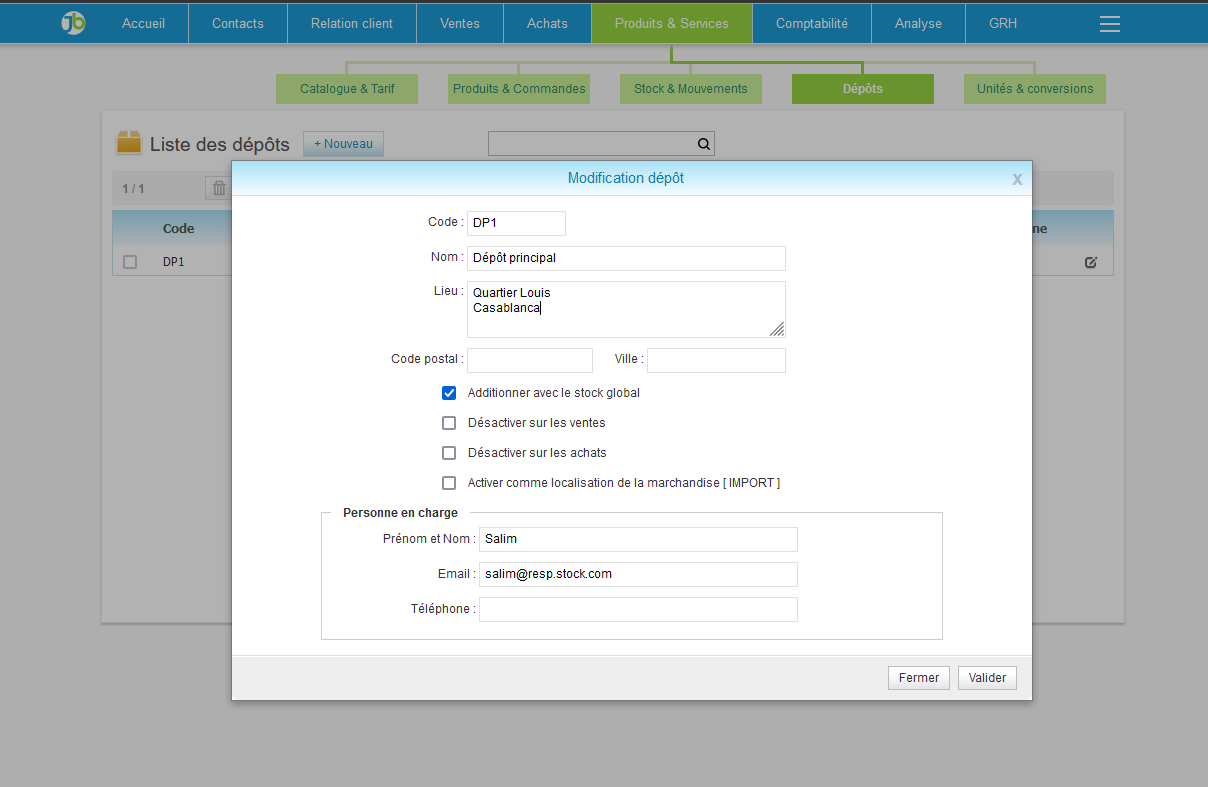
Task: Open the Ventes menu
Action: point(460,23)
